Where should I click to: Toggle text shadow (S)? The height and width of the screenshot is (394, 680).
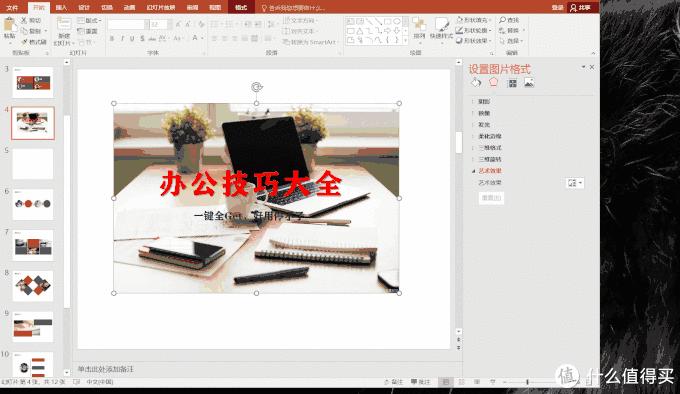point(142,39)
